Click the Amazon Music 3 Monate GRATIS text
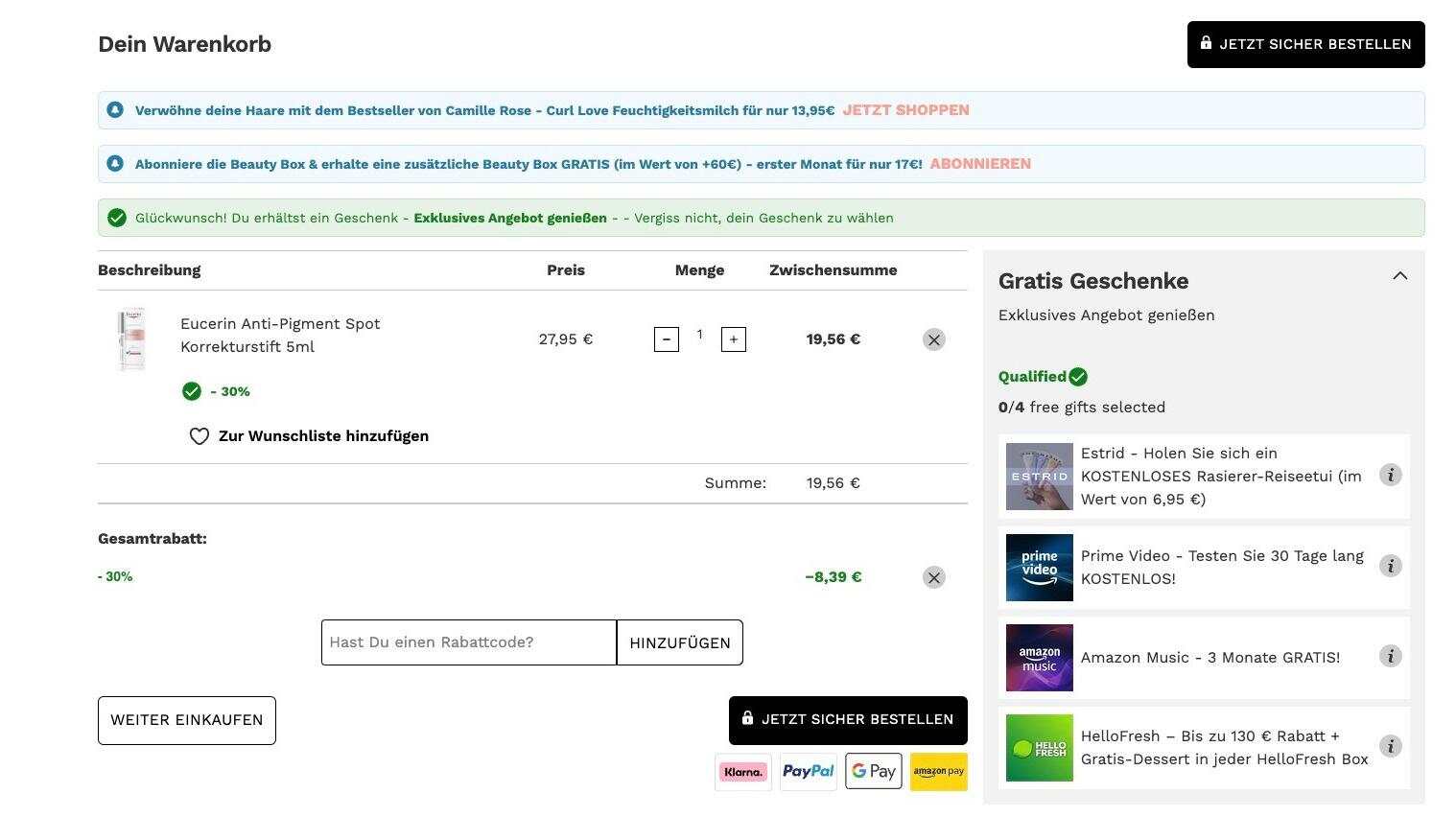This screenshot has height=840, width=1456. pyautogui.click(x=1210, y=658)
